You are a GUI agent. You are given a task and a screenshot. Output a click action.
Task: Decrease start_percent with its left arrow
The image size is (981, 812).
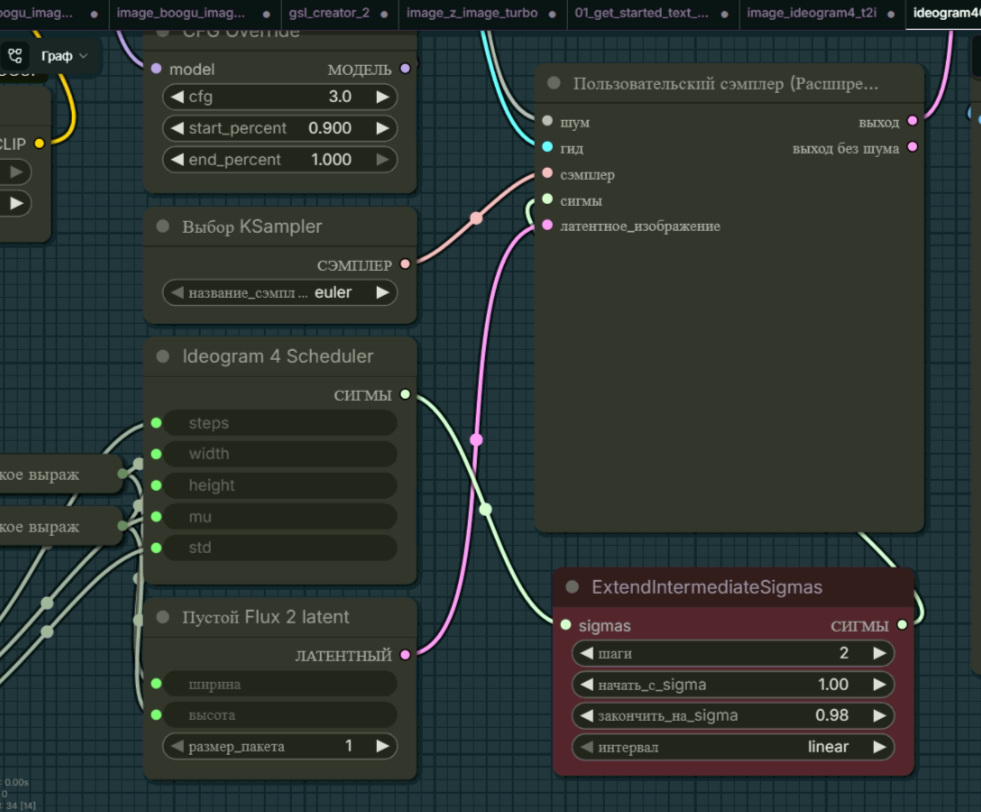(x=177, y=128)
